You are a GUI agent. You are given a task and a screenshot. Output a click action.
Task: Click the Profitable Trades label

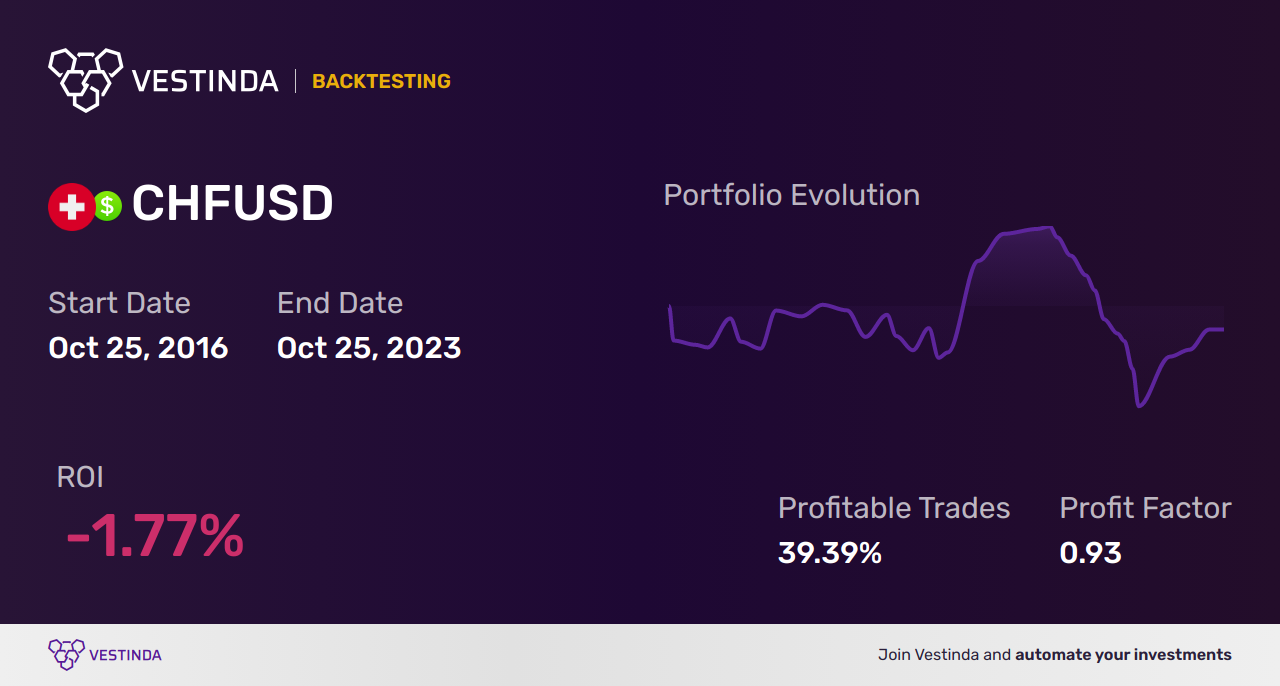(x=894, y=508)
